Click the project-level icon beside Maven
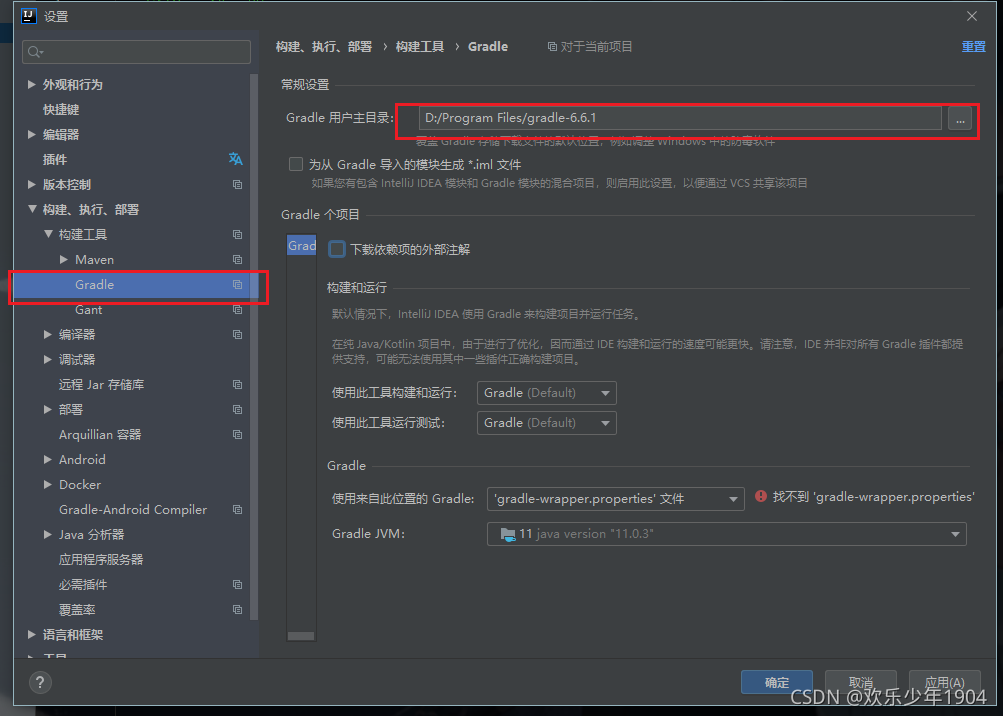The width and height of the screenshot is (1003, 716). click(x=237, y=260)
